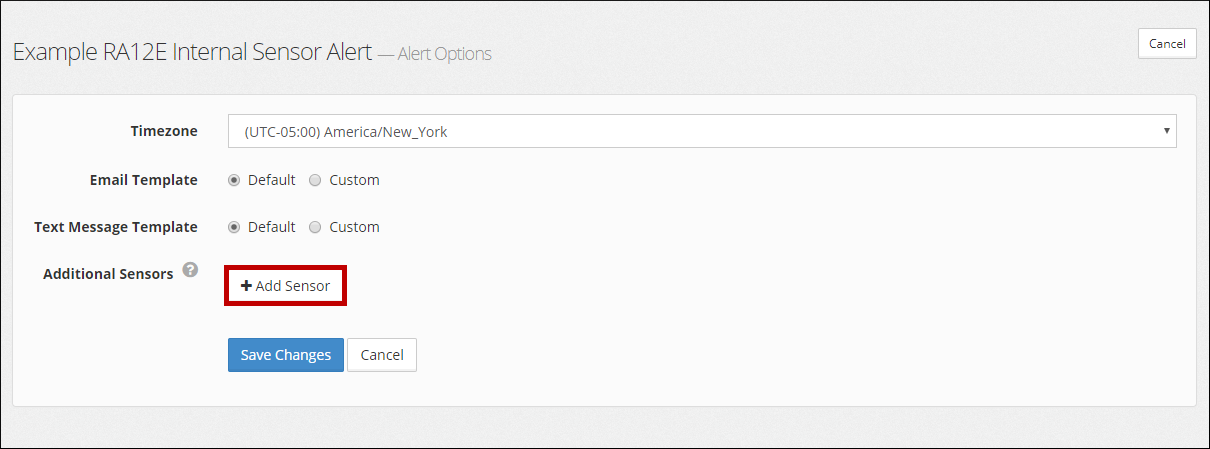Screen dimensions: 1210x449
Task: Click the Timezone field label
Action: tap(164, 131)
